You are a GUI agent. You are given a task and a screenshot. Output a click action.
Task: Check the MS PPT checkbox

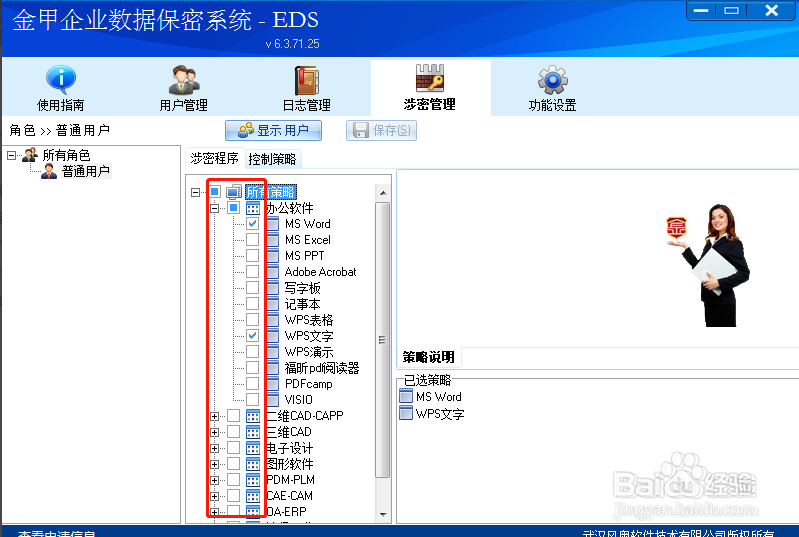pos(252,255)
